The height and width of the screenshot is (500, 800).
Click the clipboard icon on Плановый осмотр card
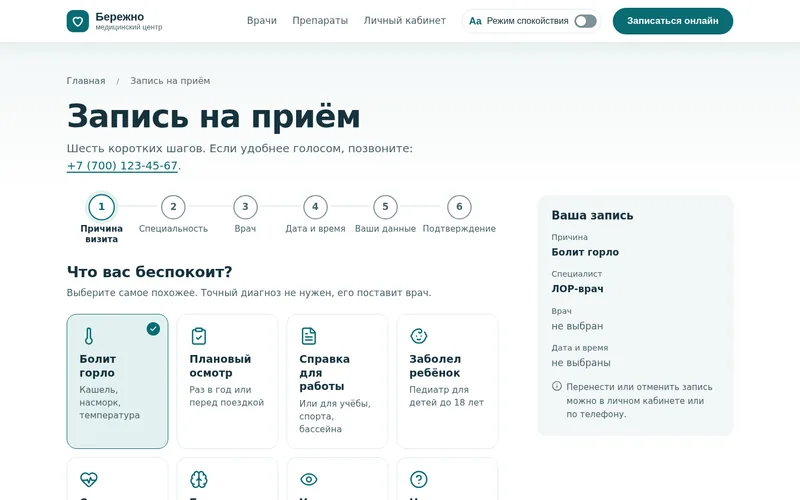[198, 336]
